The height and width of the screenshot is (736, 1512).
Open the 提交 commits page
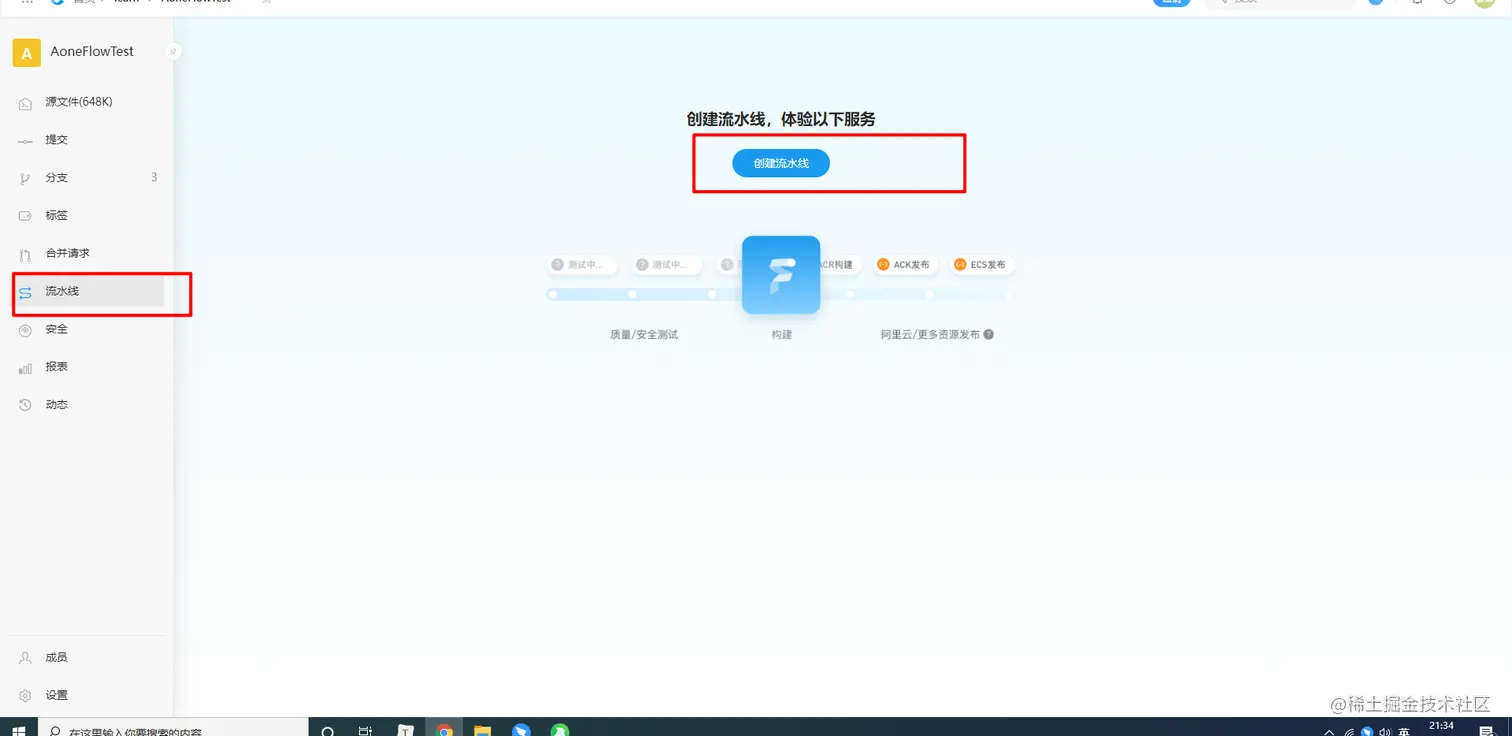pos(88,140)
